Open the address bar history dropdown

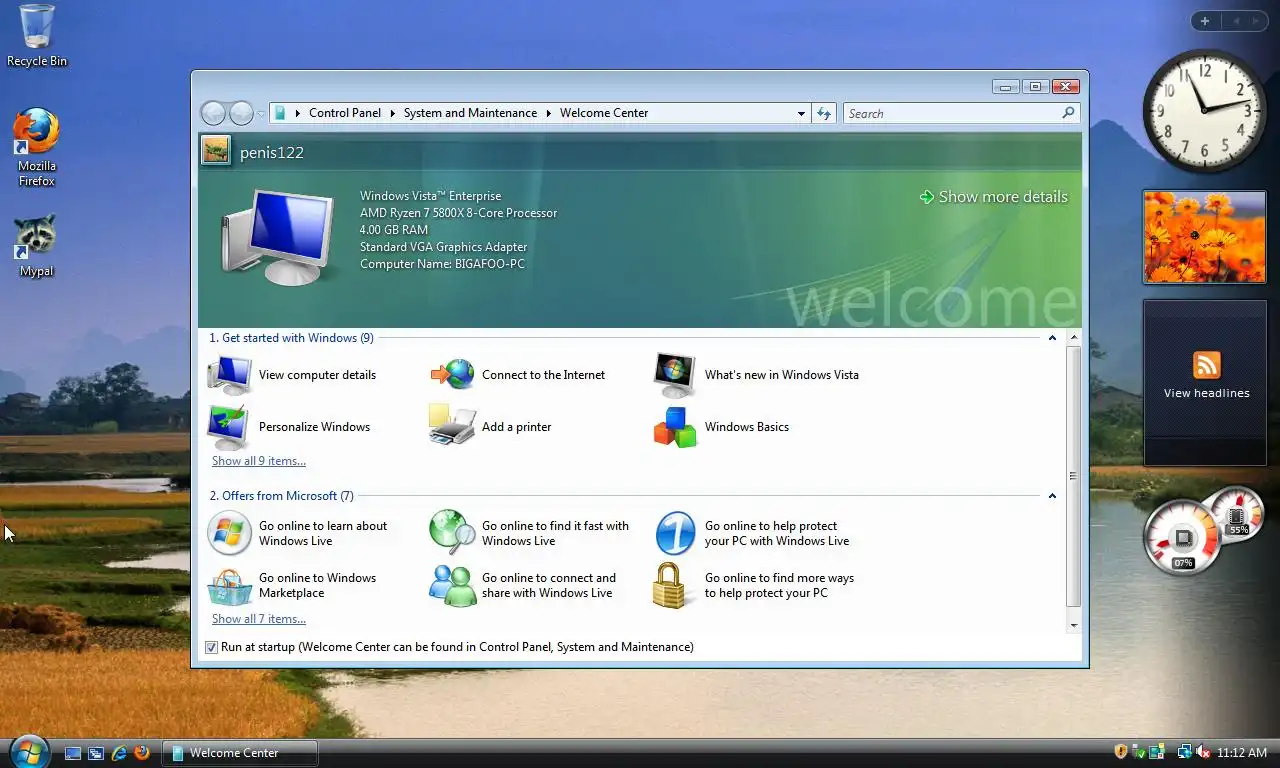tap(801, 114)
